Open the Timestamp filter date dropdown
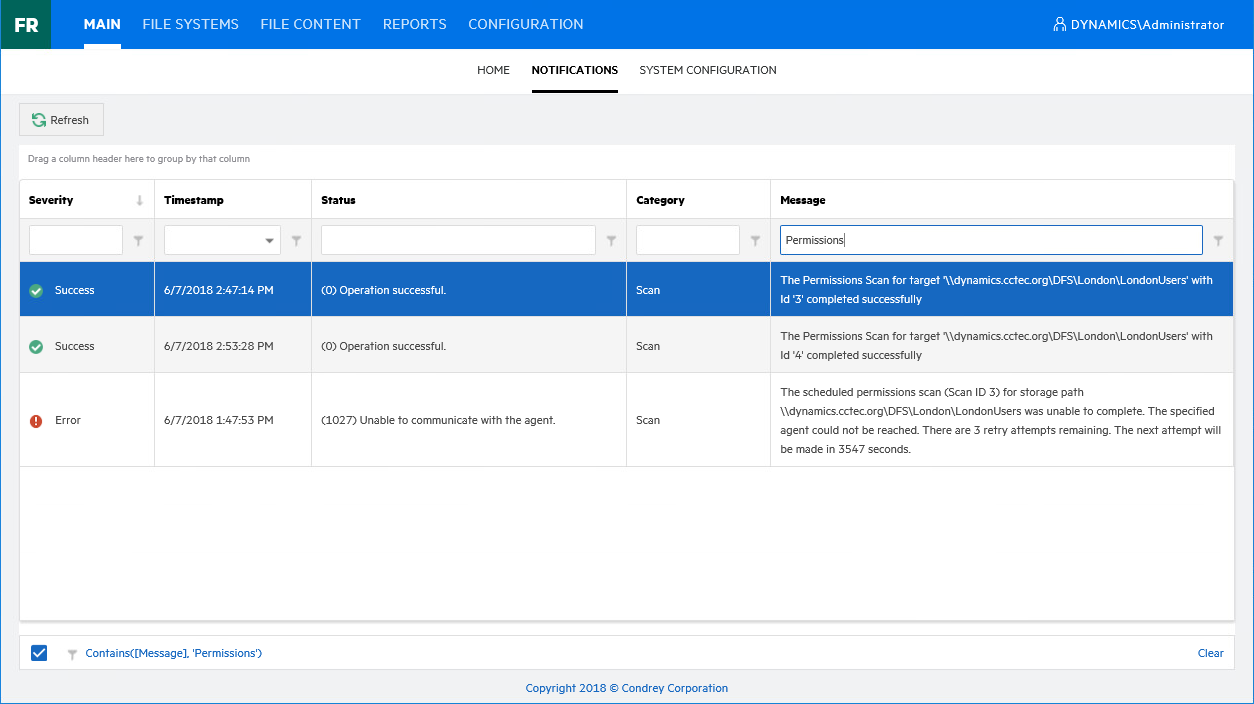1254x704 pixels. click(x=269, y=241)
